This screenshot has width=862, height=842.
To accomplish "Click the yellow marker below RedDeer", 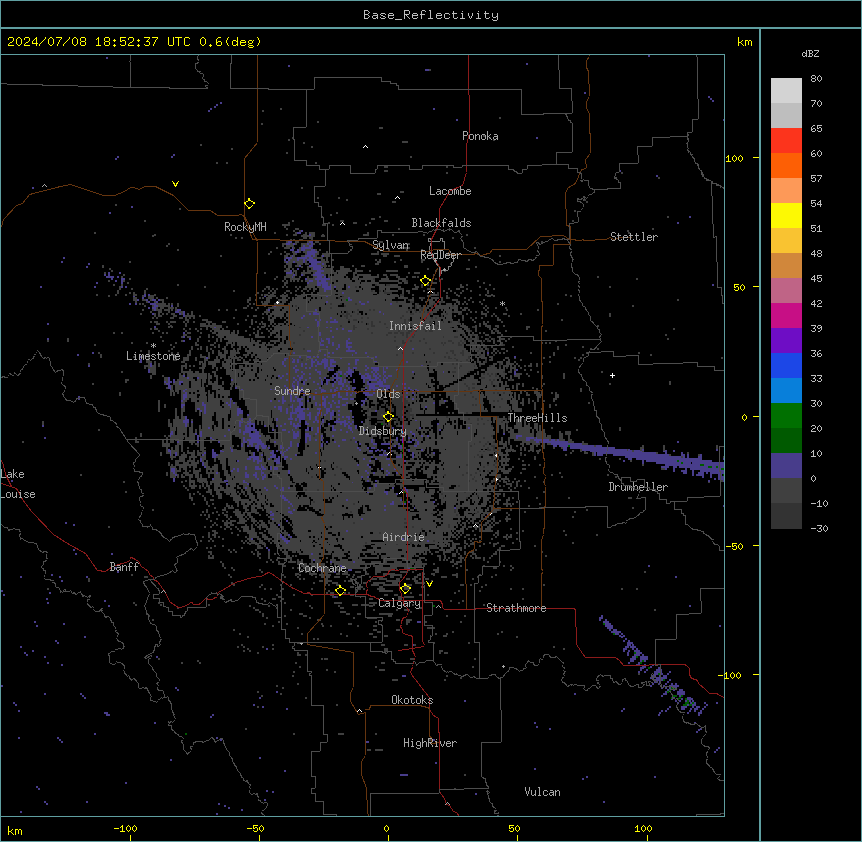I will tap(426, 281).
